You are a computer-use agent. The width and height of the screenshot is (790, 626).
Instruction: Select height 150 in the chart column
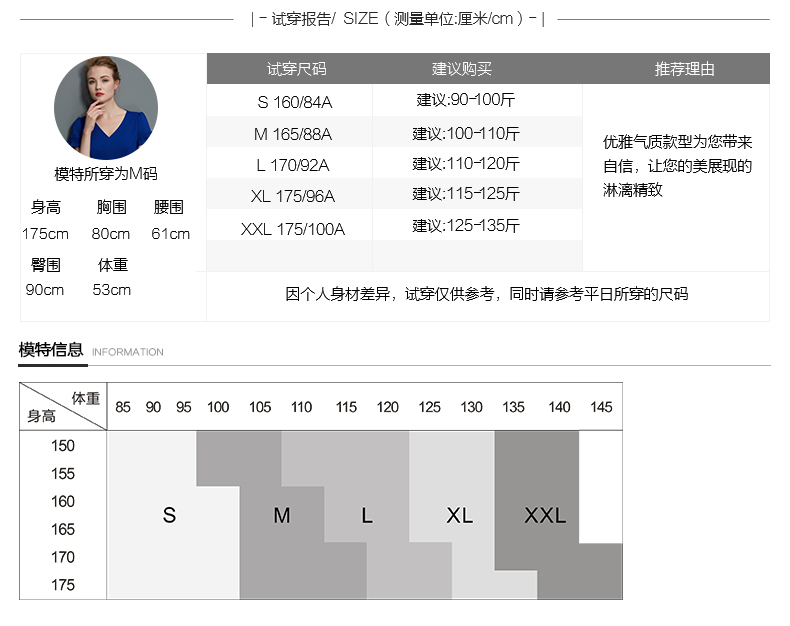[63, 446]
